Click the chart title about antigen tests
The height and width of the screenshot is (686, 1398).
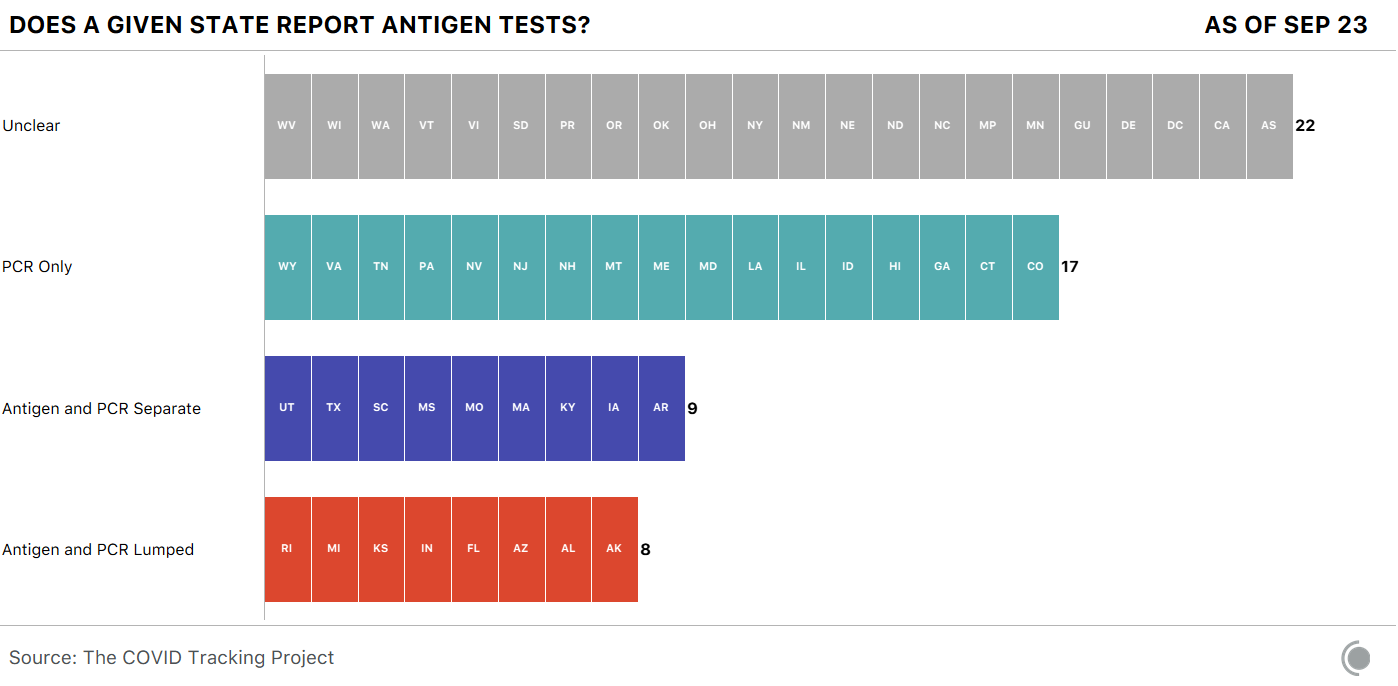coord(299,25)
